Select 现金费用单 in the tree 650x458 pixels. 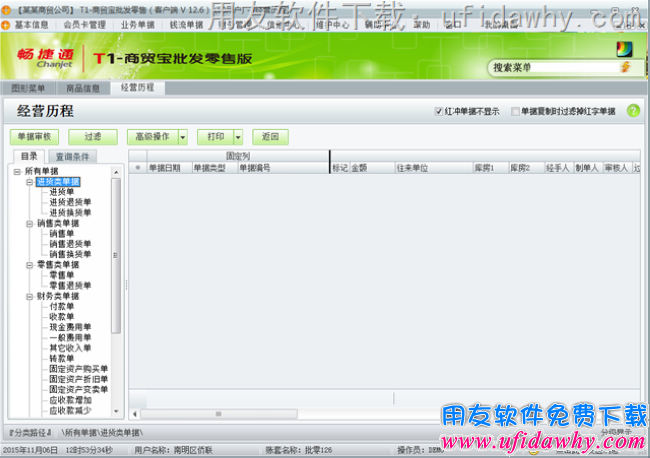[x=70, y=327]
